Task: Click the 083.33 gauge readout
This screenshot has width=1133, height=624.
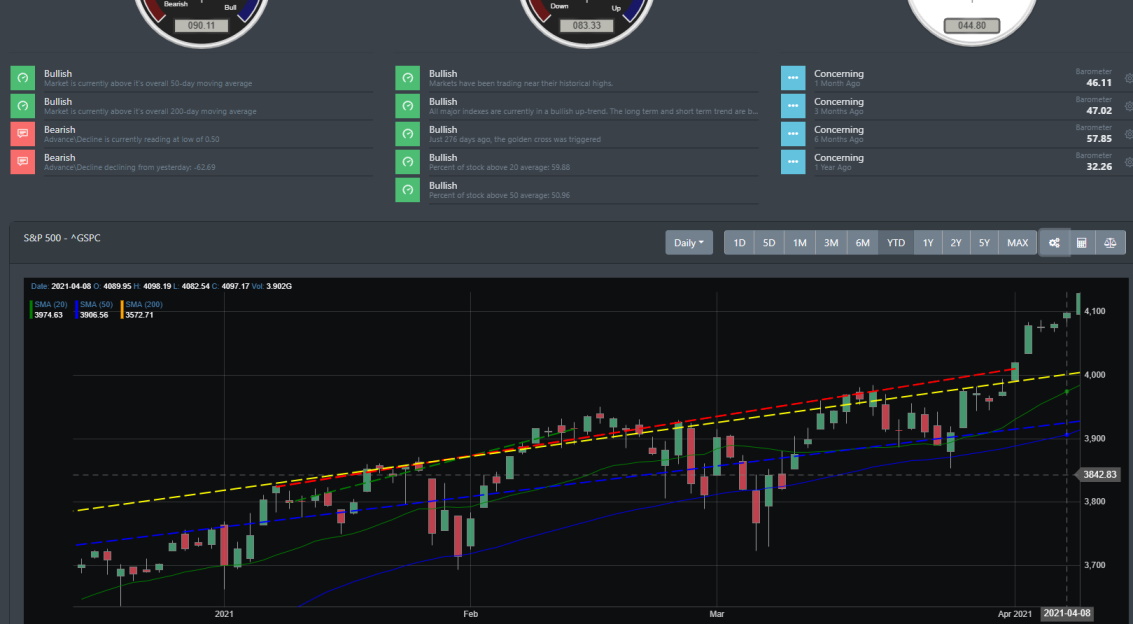Action: 587,25
